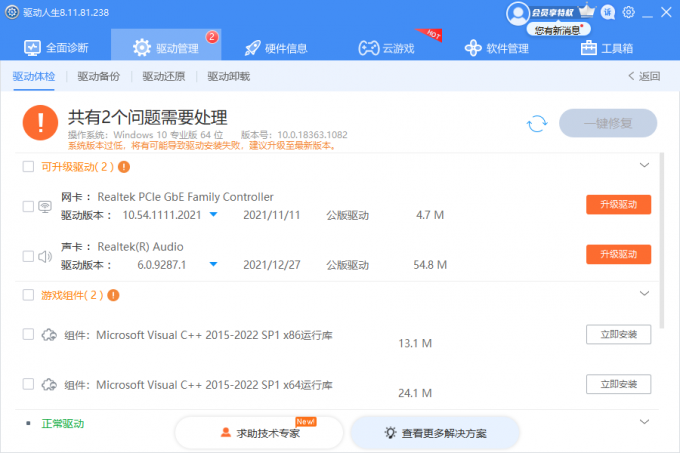This screenshot has height=453, width=680.
Task: Open the 驱动备份 sub-tab
Action: point(98,76)
